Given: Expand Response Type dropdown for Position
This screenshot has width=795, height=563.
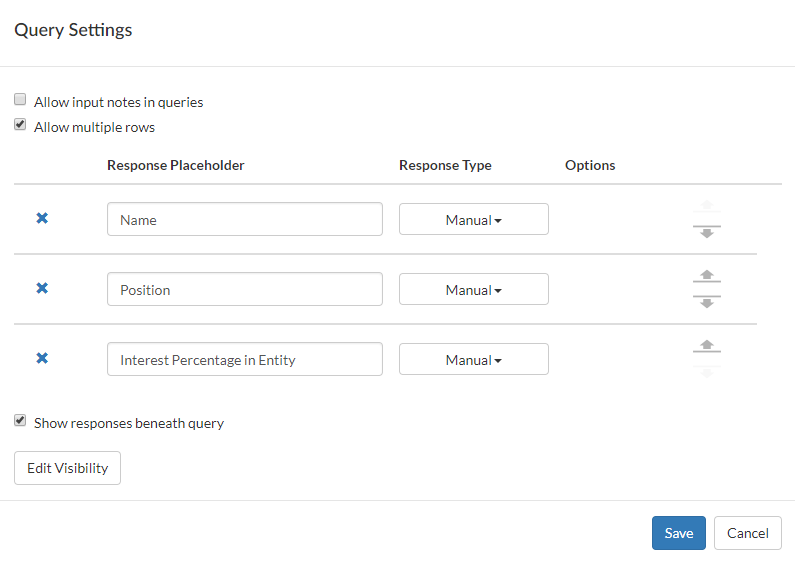Looking at the screenshot, I should tap(473, 290).
